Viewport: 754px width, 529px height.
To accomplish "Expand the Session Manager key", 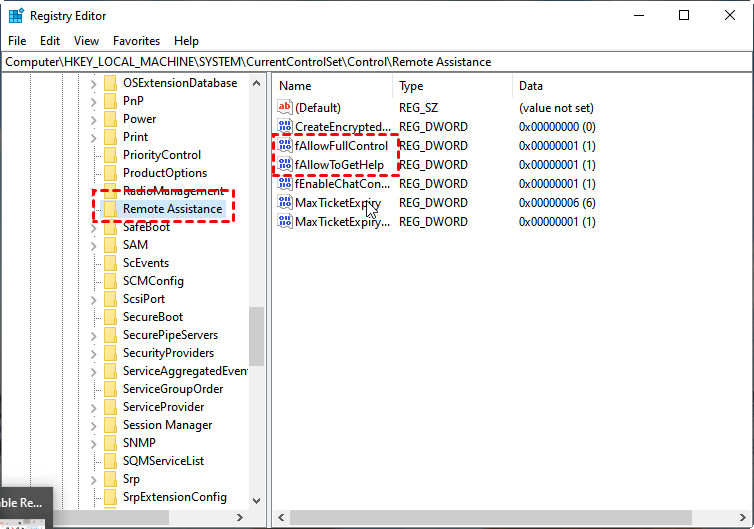I will tap(93, 426).
